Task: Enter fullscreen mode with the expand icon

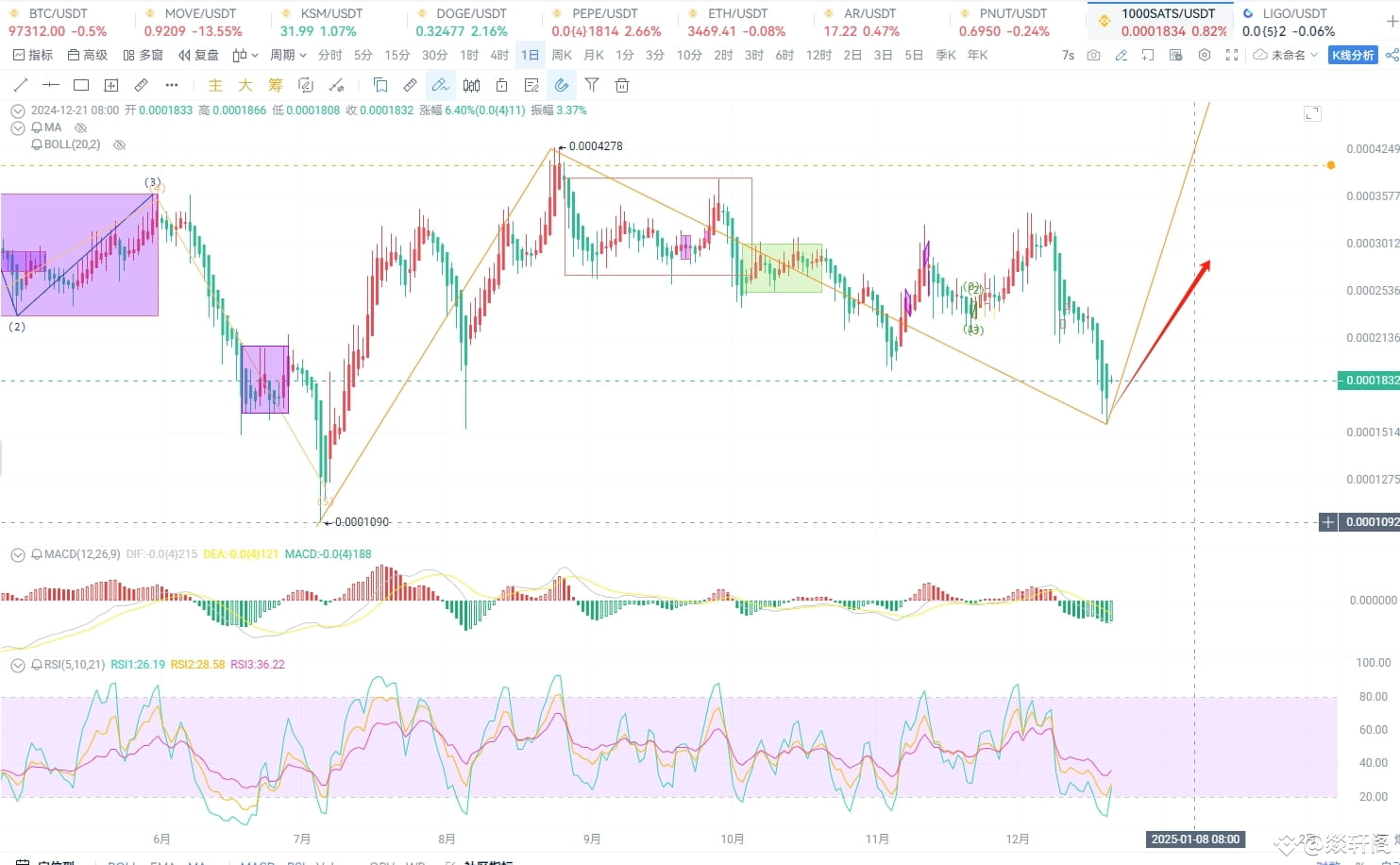Action: pos(1231,56)
